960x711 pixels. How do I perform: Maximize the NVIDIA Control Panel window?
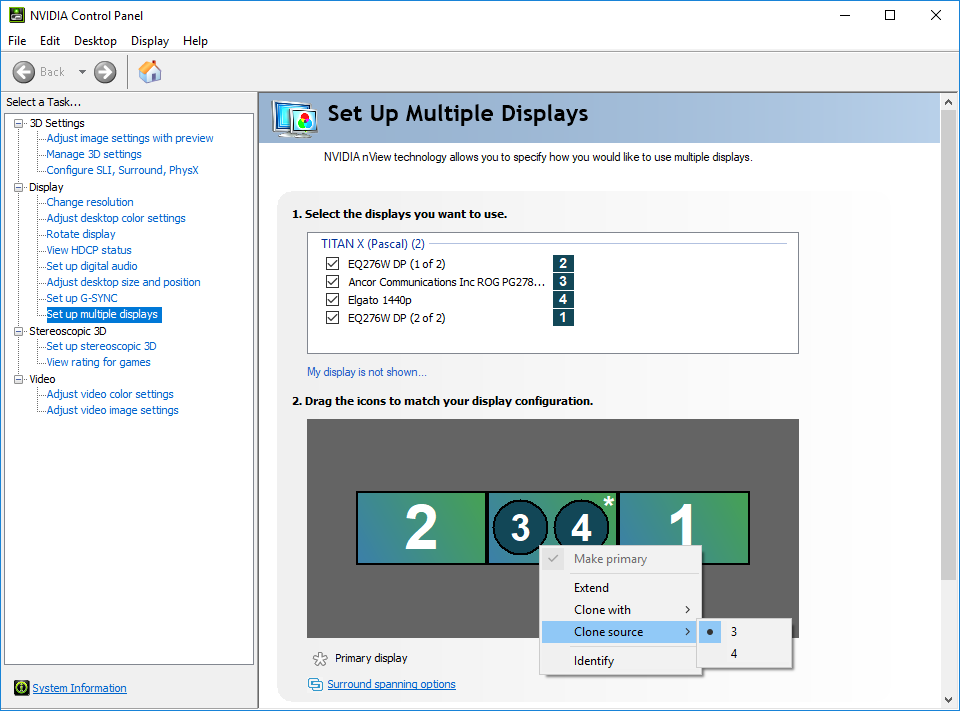click(x=890, y=15)
